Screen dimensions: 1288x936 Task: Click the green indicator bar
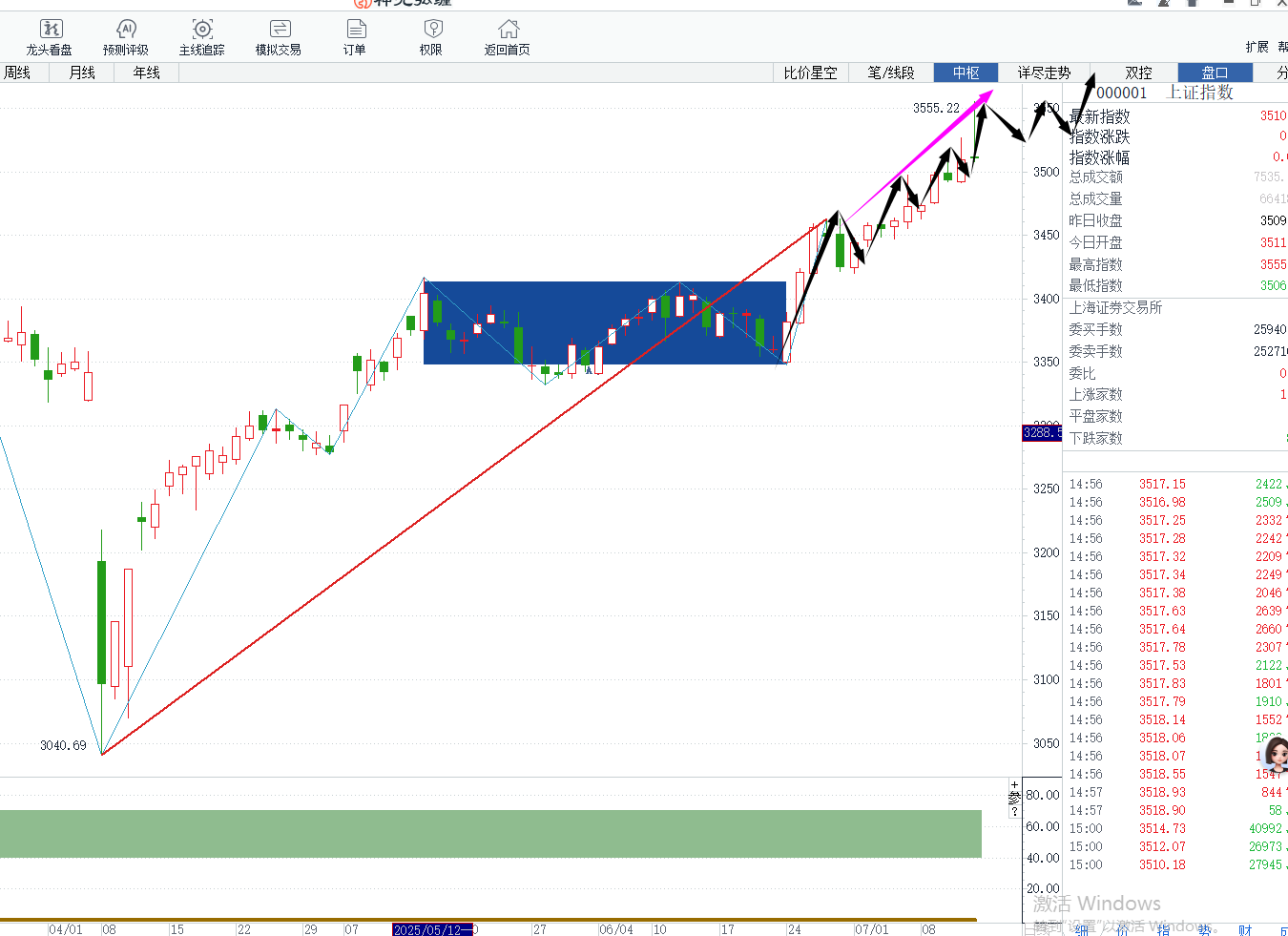[x=490, y=834]
